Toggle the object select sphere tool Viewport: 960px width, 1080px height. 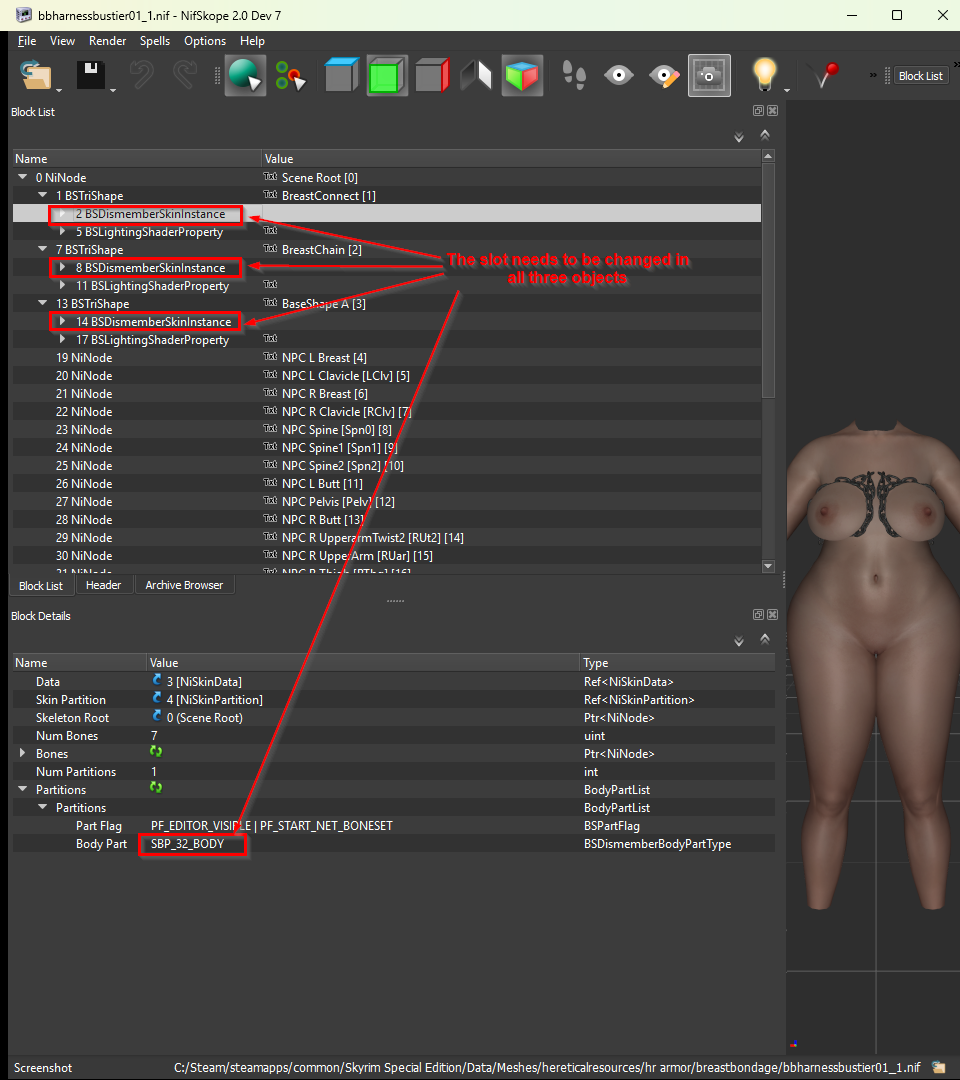pos(244,75)
